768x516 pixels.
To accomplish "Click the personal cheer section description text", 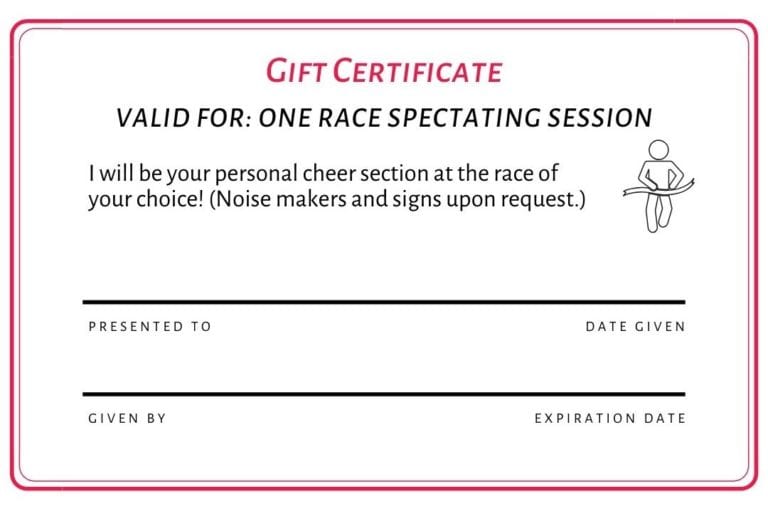I will [337, 187].
